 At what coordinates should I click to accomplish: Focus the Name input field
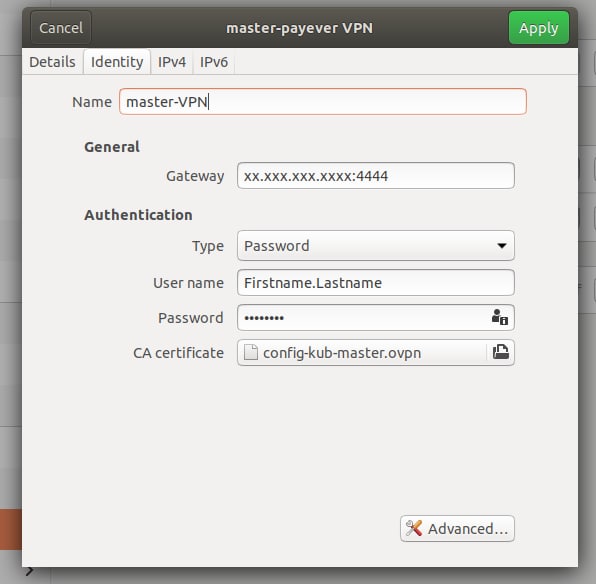[x=323, y=102]
